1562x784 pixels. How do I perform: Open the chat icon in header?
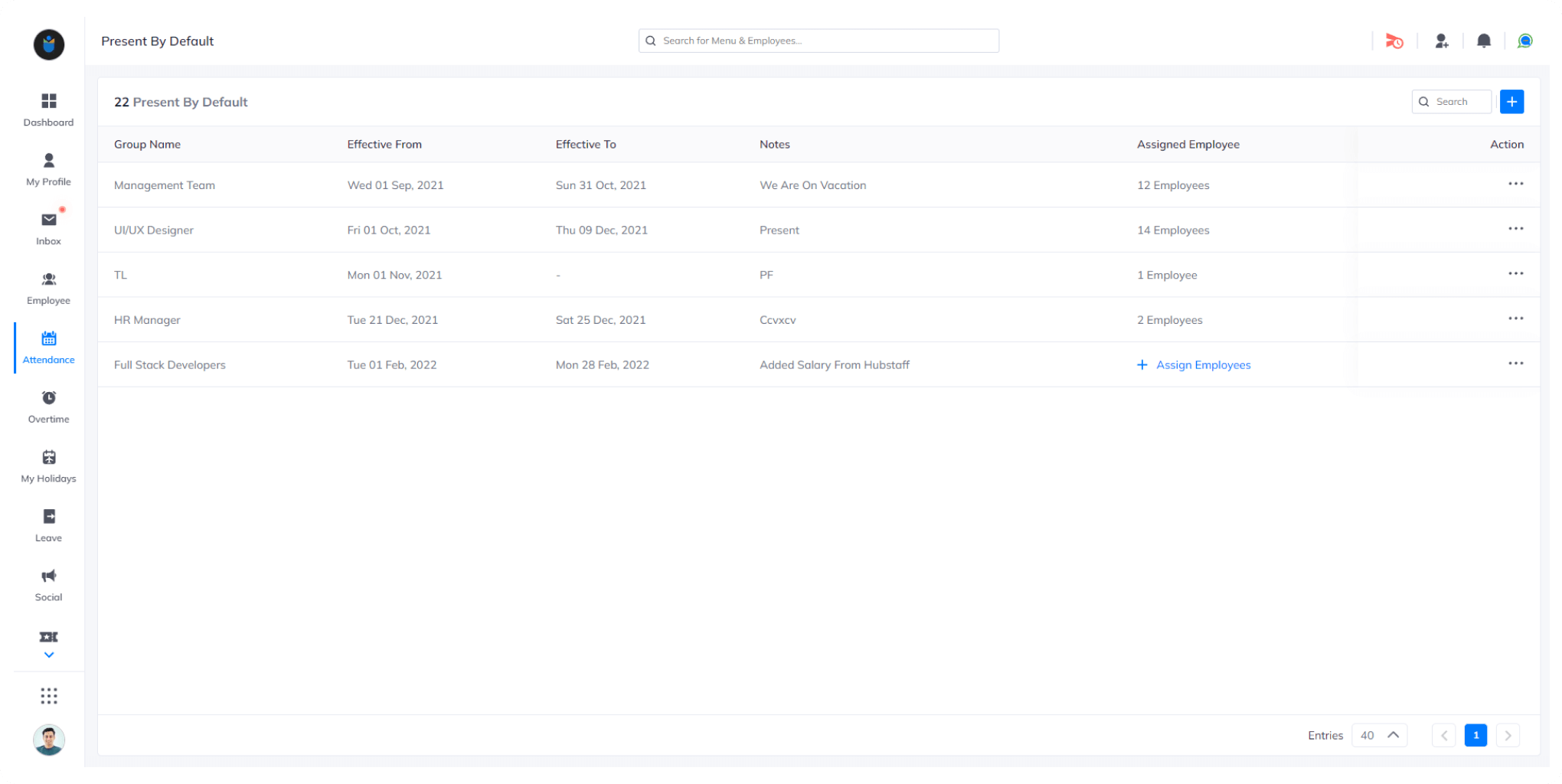point(1525,41)
